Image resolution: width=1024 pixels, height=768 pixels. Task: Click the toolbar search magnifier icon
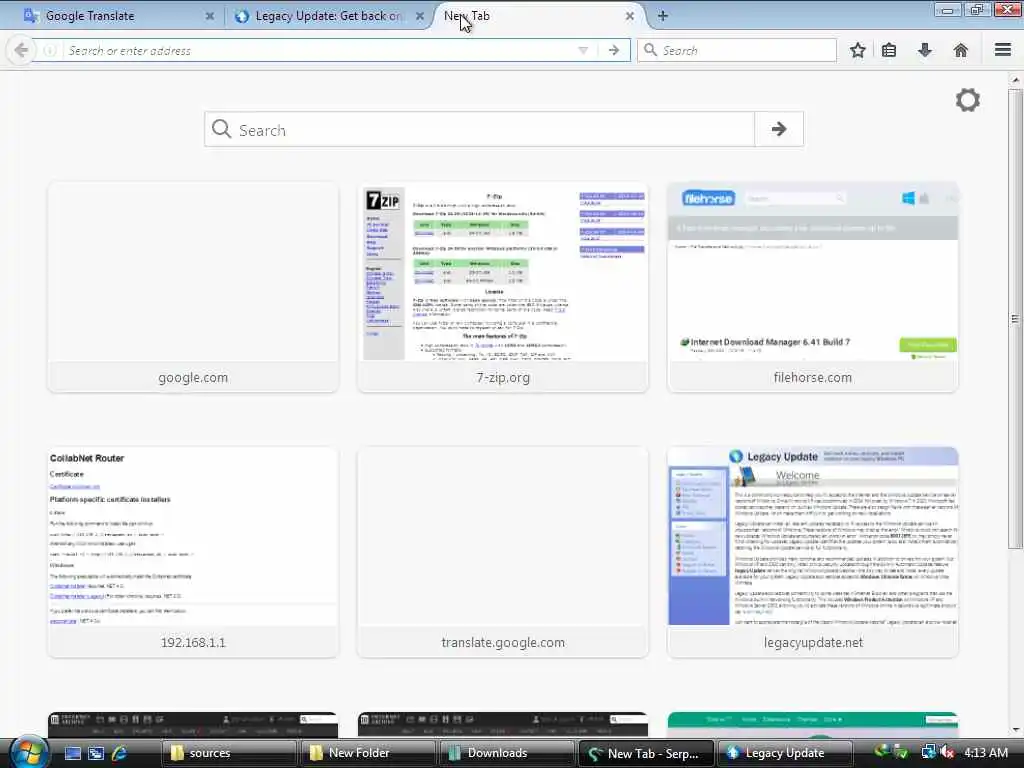click(x=650, y=50)
